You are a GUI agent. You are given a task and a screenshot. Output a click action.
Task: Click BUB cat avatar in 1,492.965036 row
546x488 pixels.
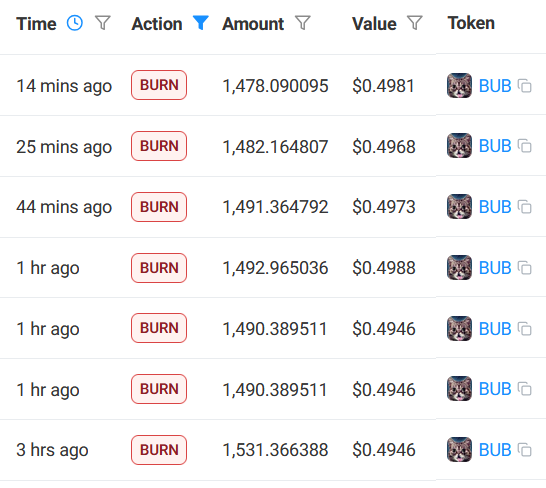[459, 268]
